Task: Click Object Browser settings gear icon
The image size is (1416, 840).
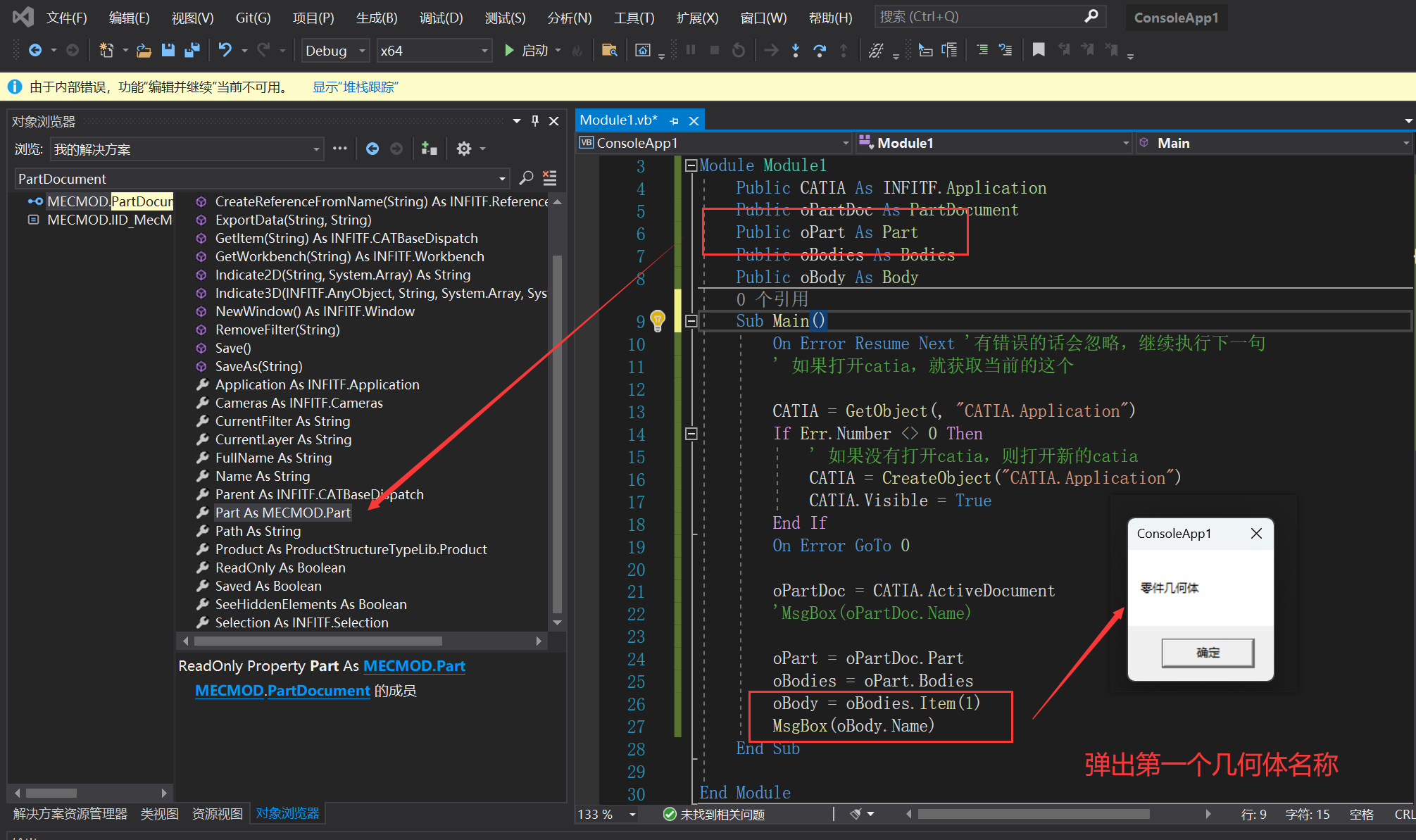Action: click(x=463, y=149)
